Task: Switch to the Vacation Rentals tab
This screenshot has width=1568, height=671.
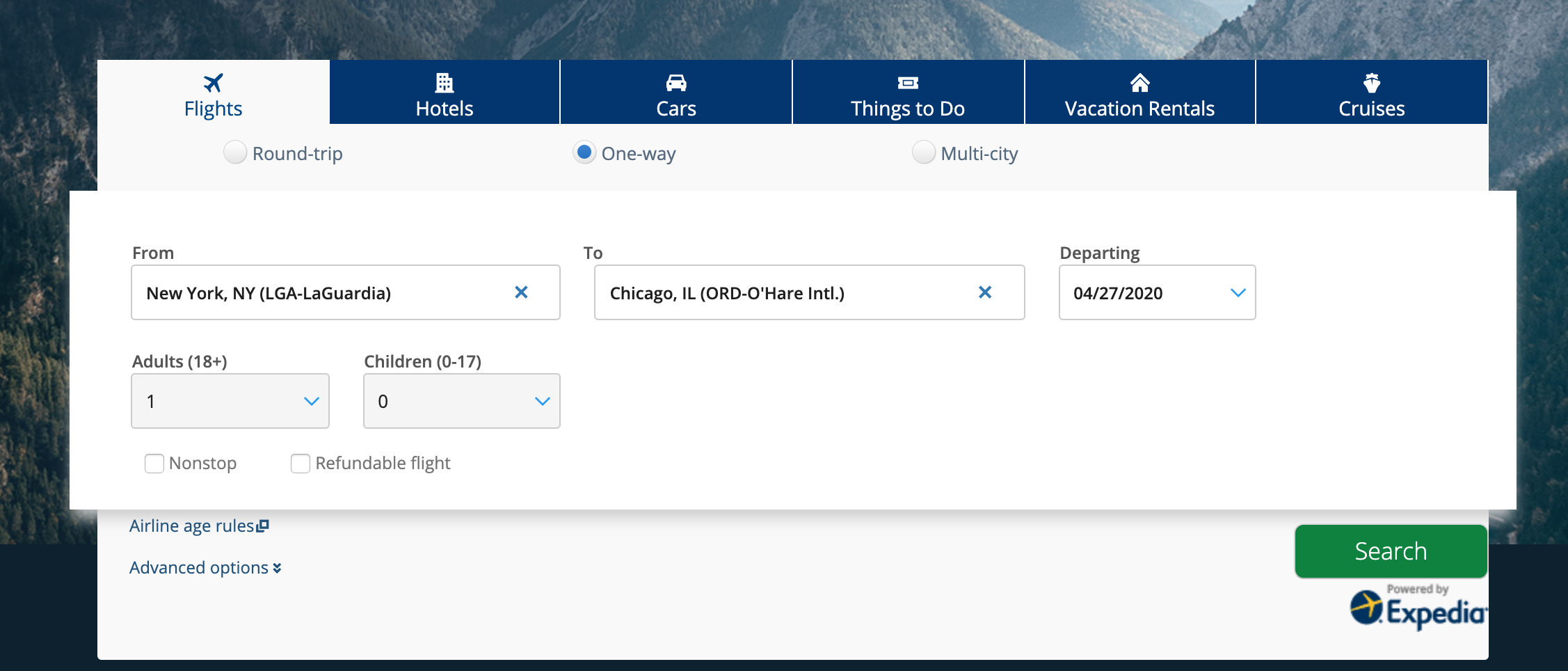Action: 1139,92
